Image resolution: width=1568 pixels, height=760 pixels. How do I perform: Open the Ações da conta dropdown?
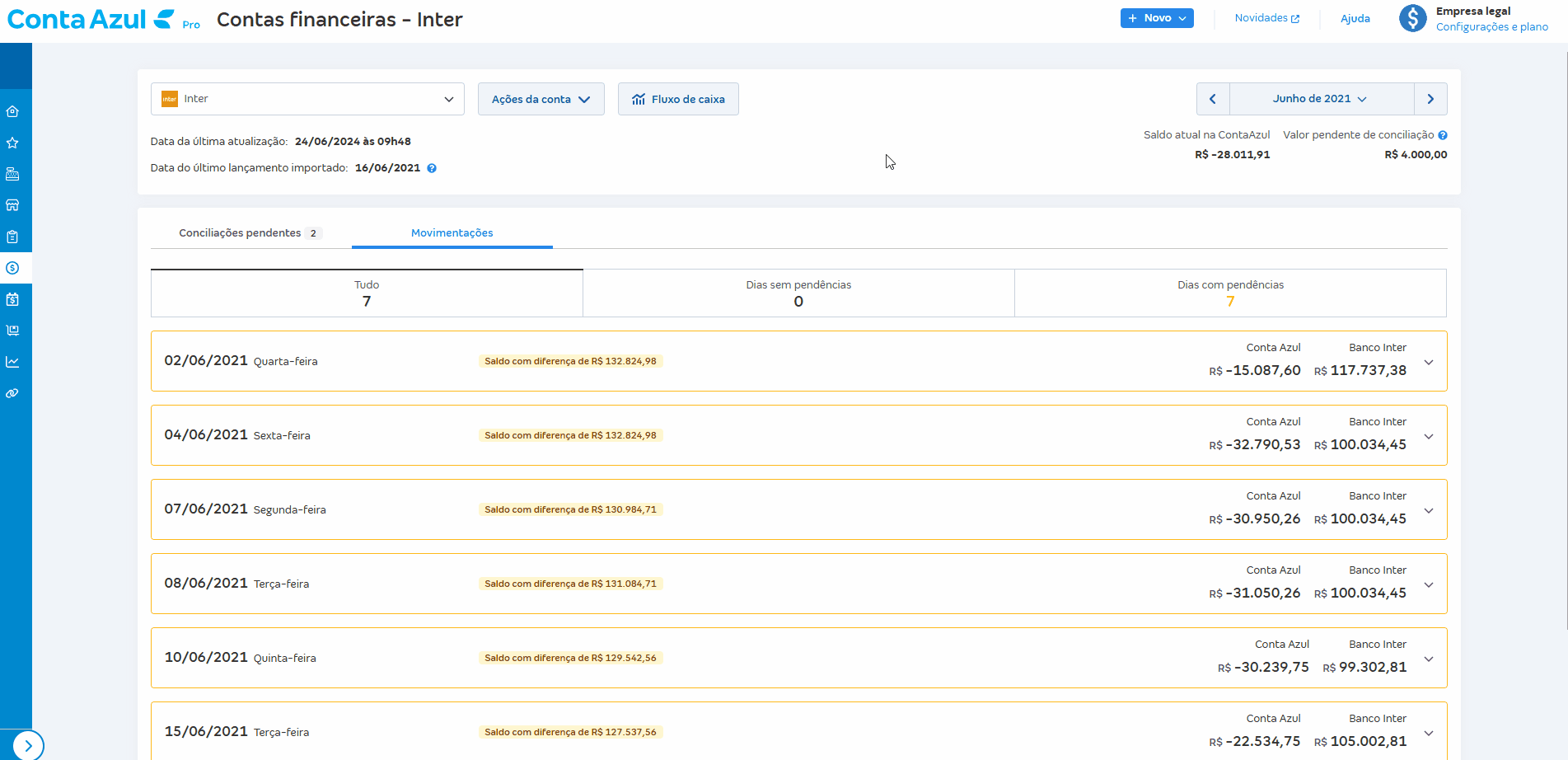541,99
